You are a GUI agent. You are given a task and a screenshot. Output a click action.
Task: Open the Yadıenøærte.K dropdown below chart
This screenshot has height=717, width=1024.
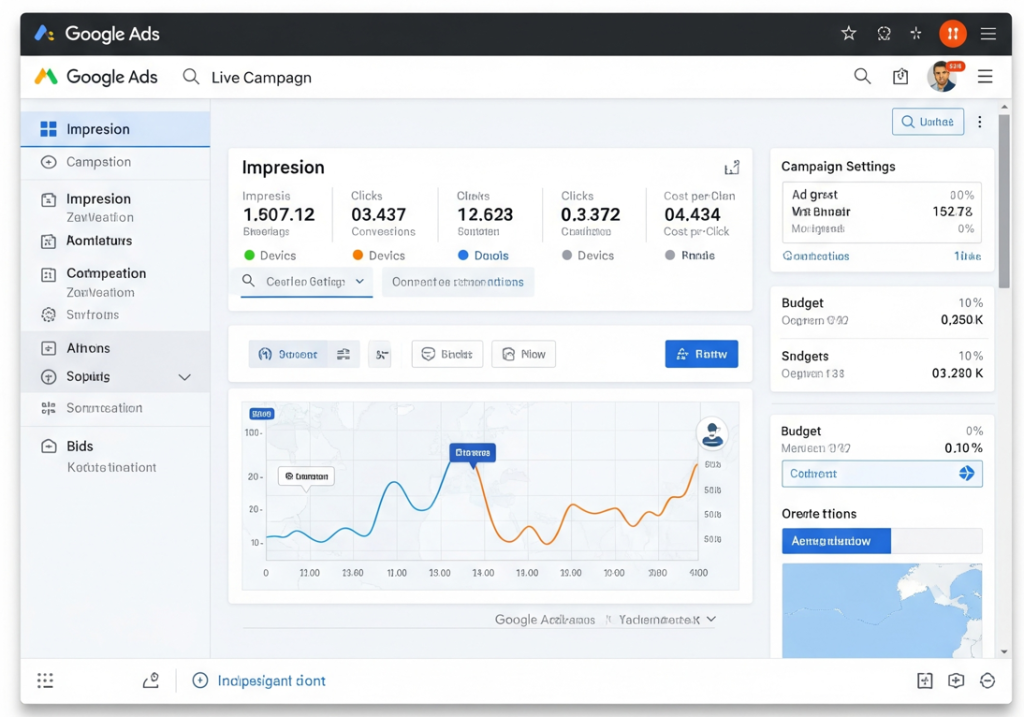click(667, 619)
